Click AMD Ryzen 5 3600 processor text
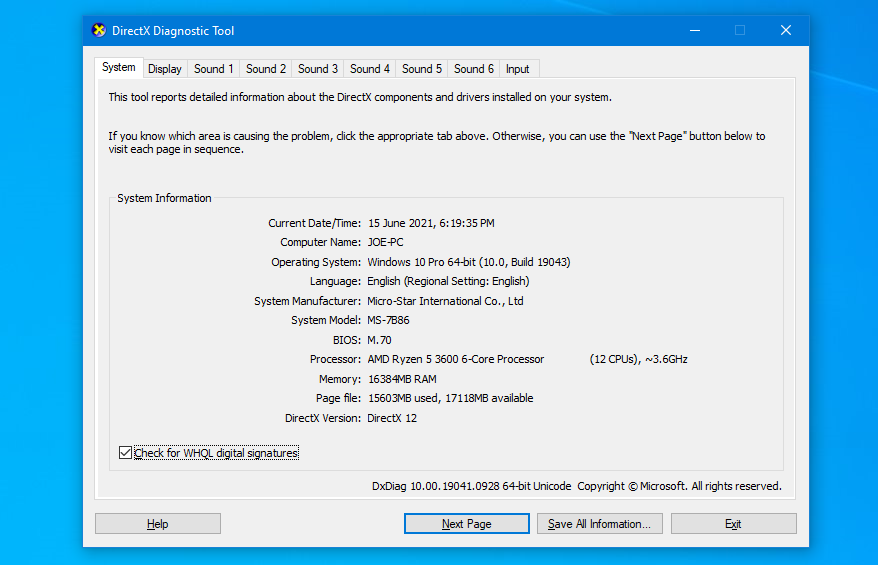 click(x=456, y=359)
